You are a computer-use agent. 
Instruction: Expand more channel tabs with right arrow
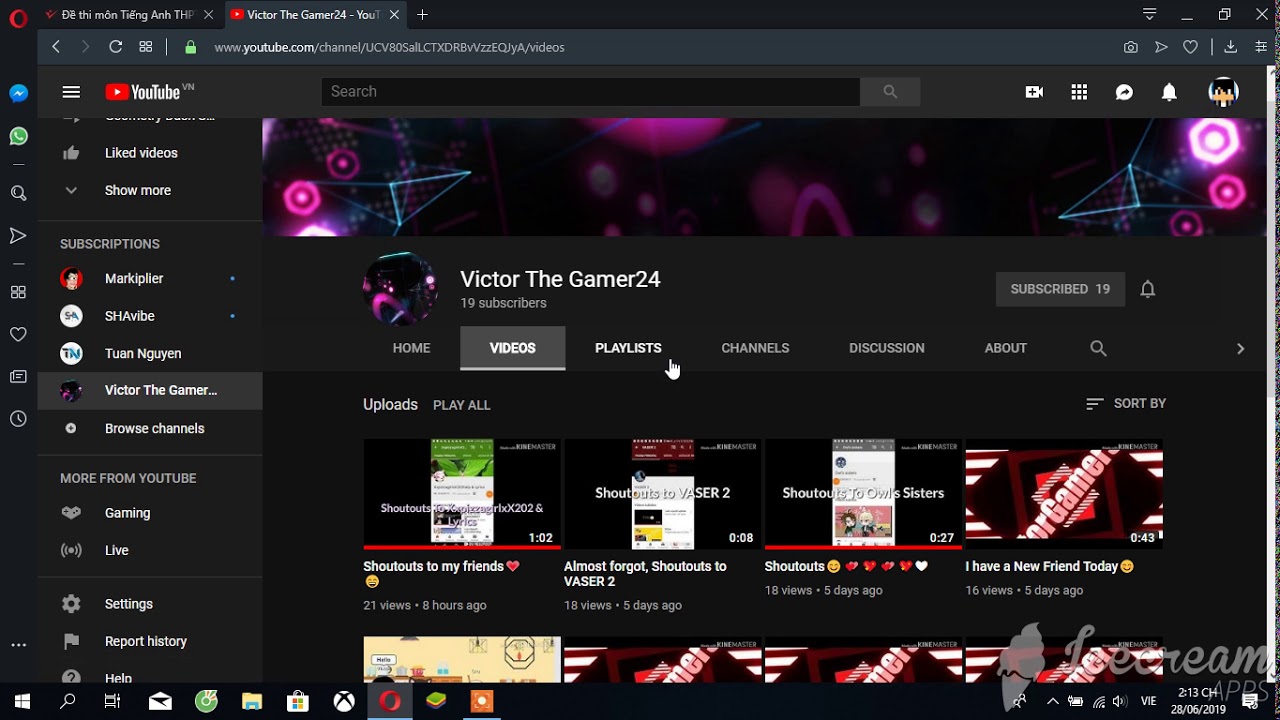(1240, 348)
